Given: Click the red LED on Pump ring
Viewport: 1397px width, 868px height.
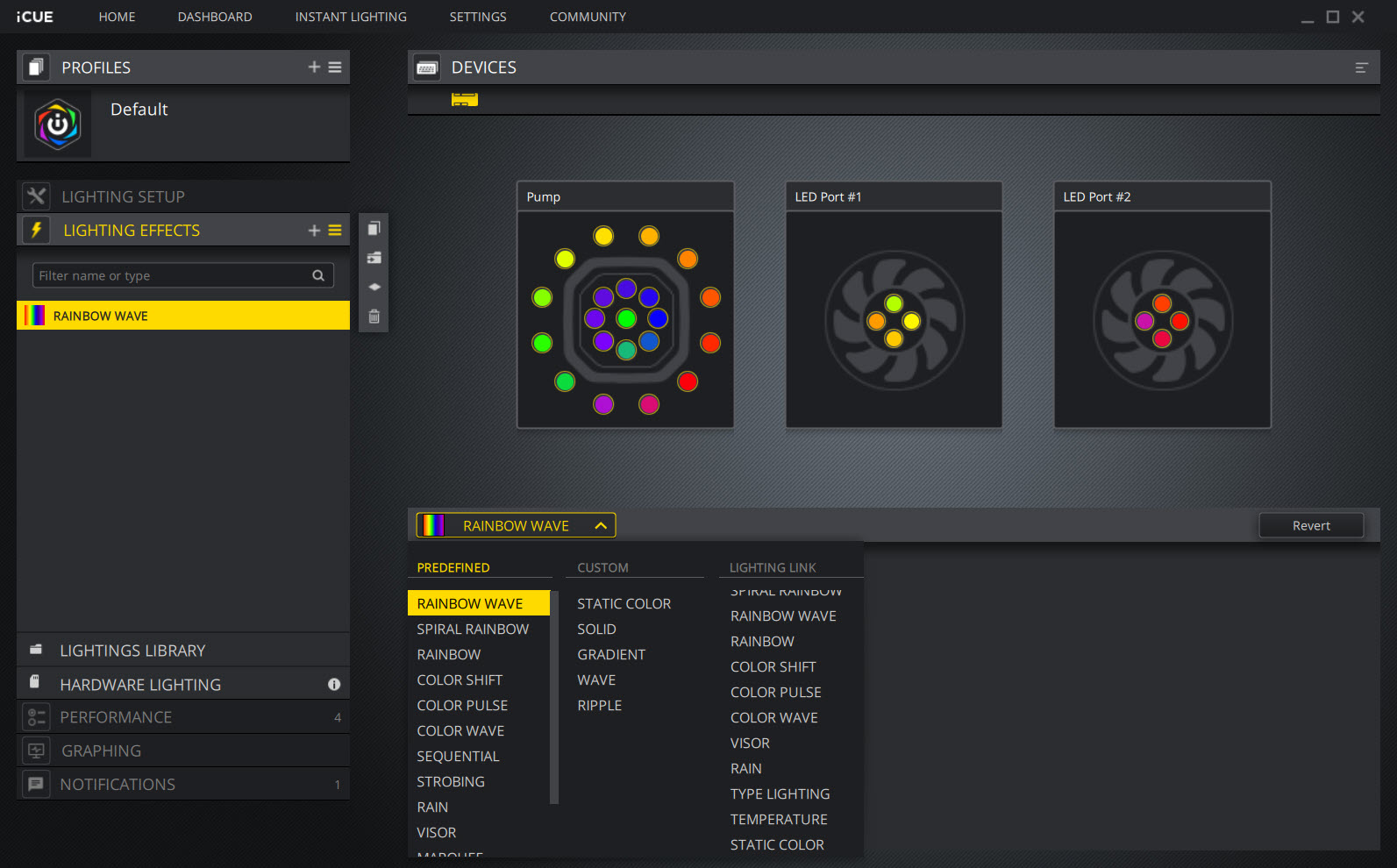Looking at the screenshot, I should pyautogui.click(x=688, y=381).
